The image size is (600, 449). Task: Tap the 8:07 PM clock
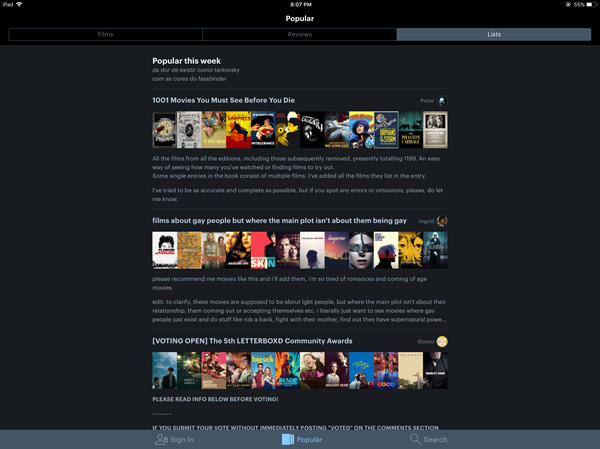301,5
